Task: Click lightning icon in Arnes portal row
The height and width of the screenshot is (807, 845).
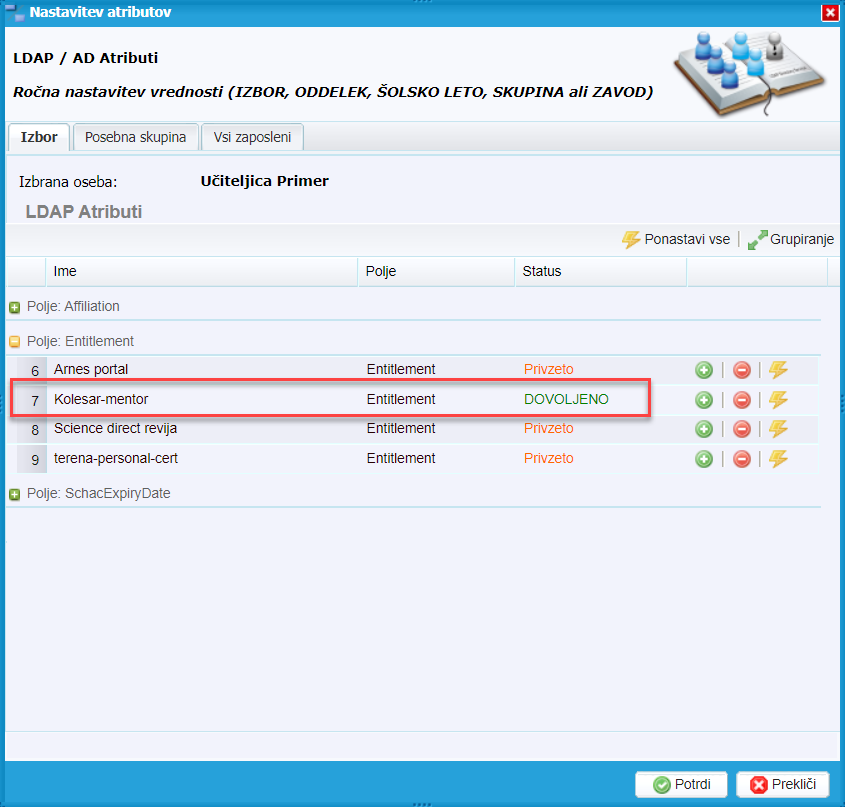Action: (x=778, y=370)
